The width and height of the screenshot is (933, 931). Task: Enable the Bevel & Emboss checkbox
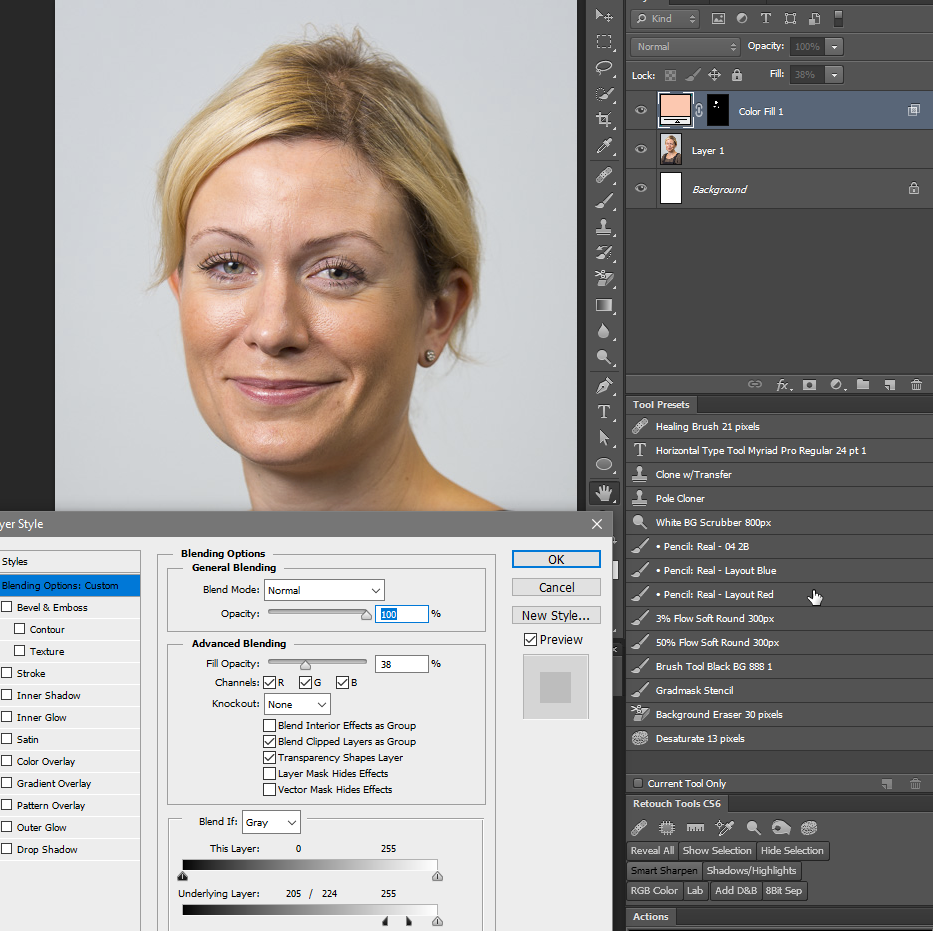pos(7,607)
